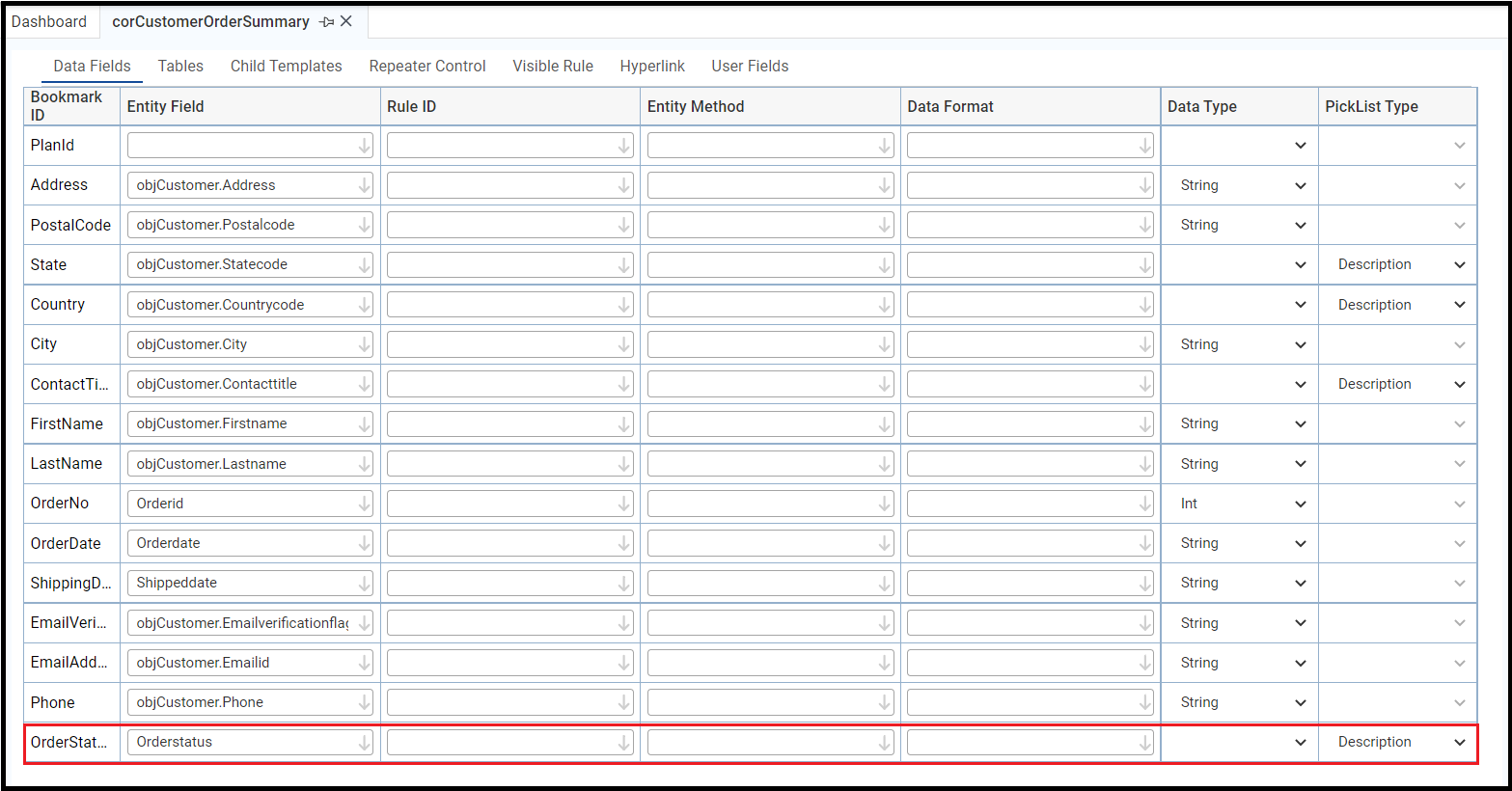
Task: Click the arrow icon in objCustomer.Emailid field
Action: pos(365,663)
